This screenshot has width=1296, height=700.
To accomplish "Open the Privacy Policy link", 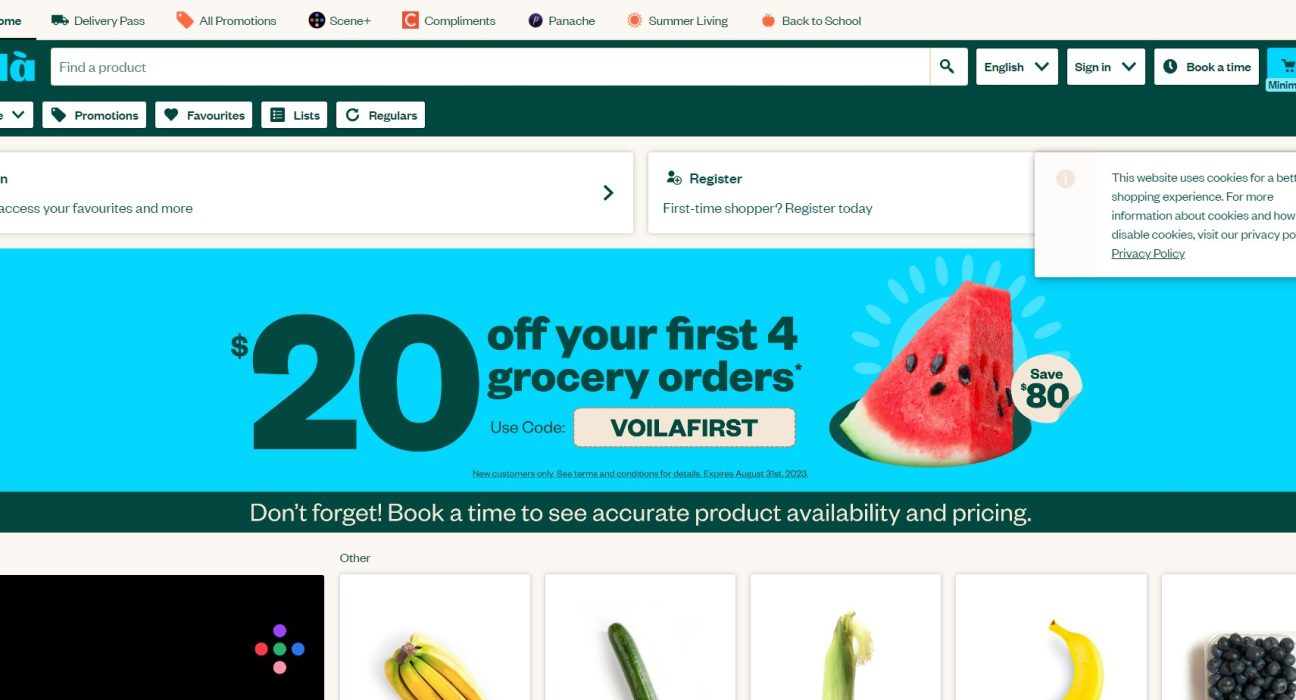I will (x=1148, y=254).
